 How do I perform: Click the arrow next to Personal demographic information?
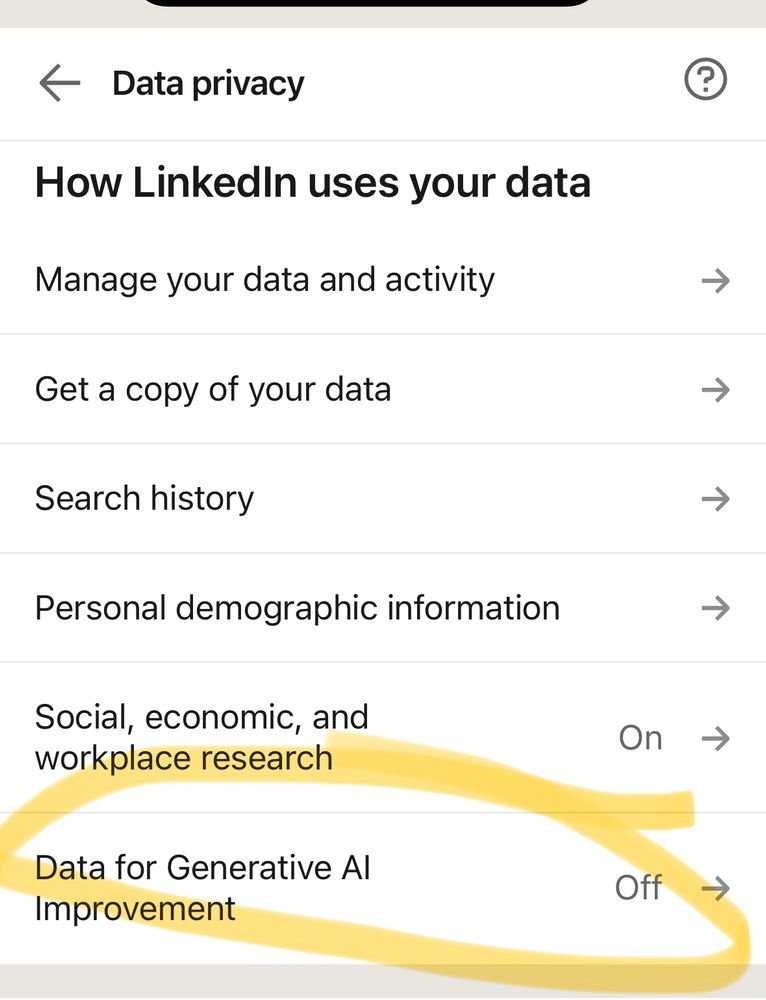click(716, 608)
